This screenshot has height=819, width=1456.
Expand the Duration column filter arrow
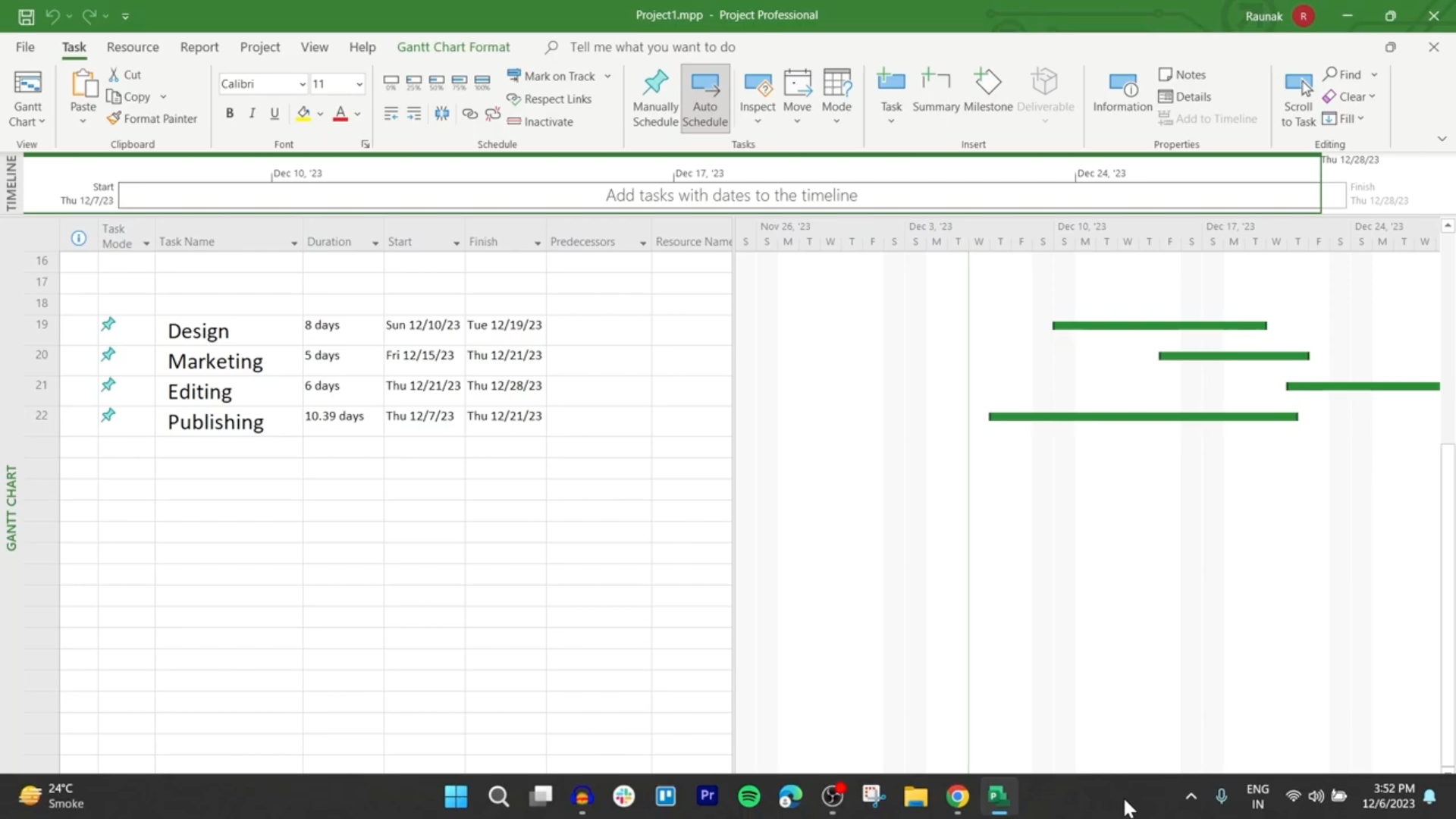375,243
